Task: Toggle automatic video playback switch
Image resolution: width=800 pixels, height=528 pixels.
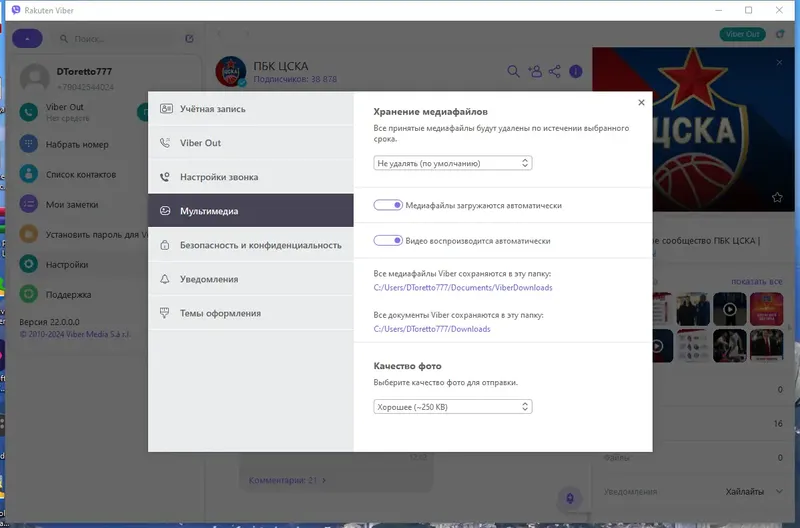Action: 388,240
